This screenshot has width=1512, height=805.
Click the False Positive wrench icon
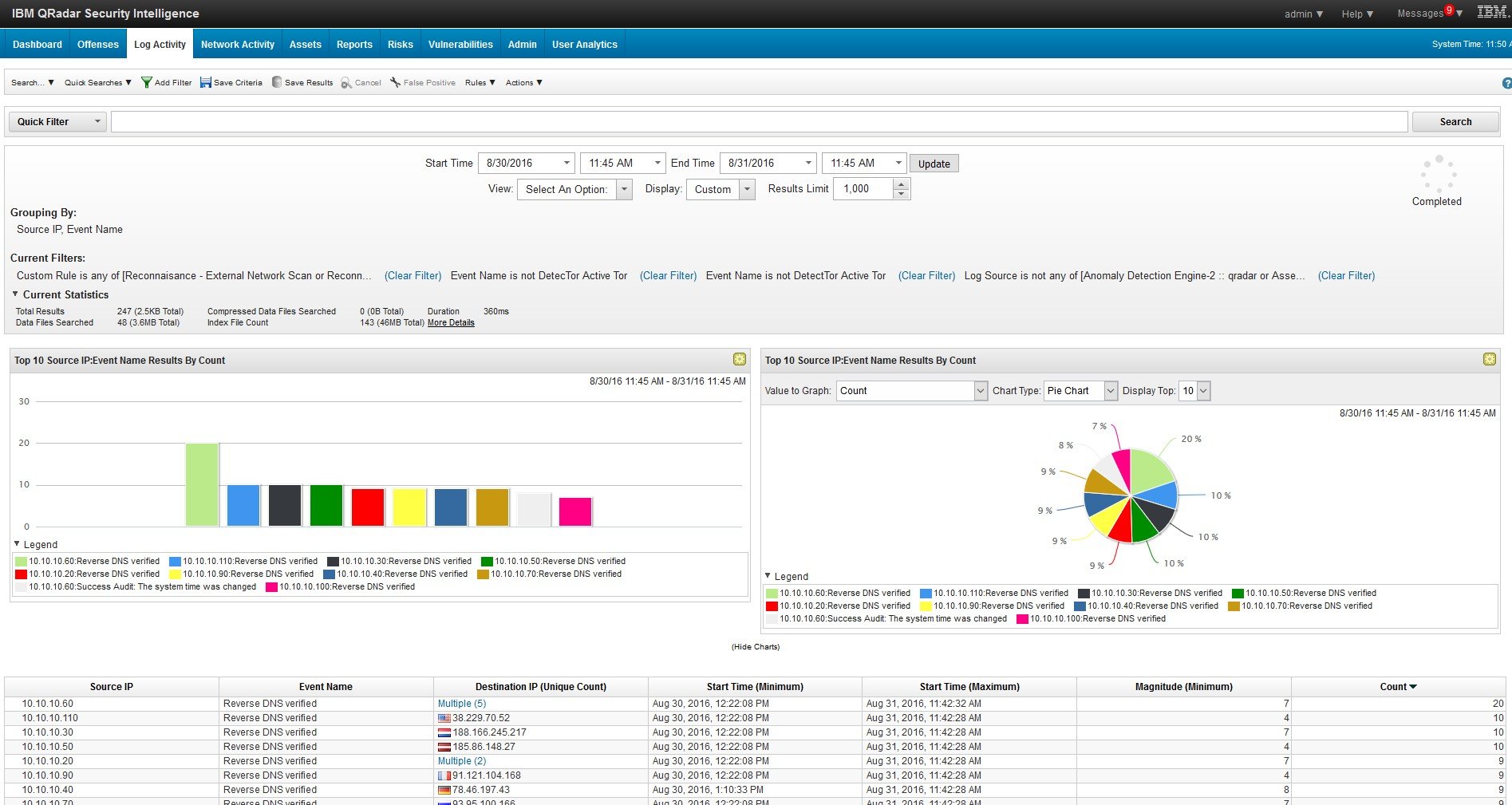395,82
